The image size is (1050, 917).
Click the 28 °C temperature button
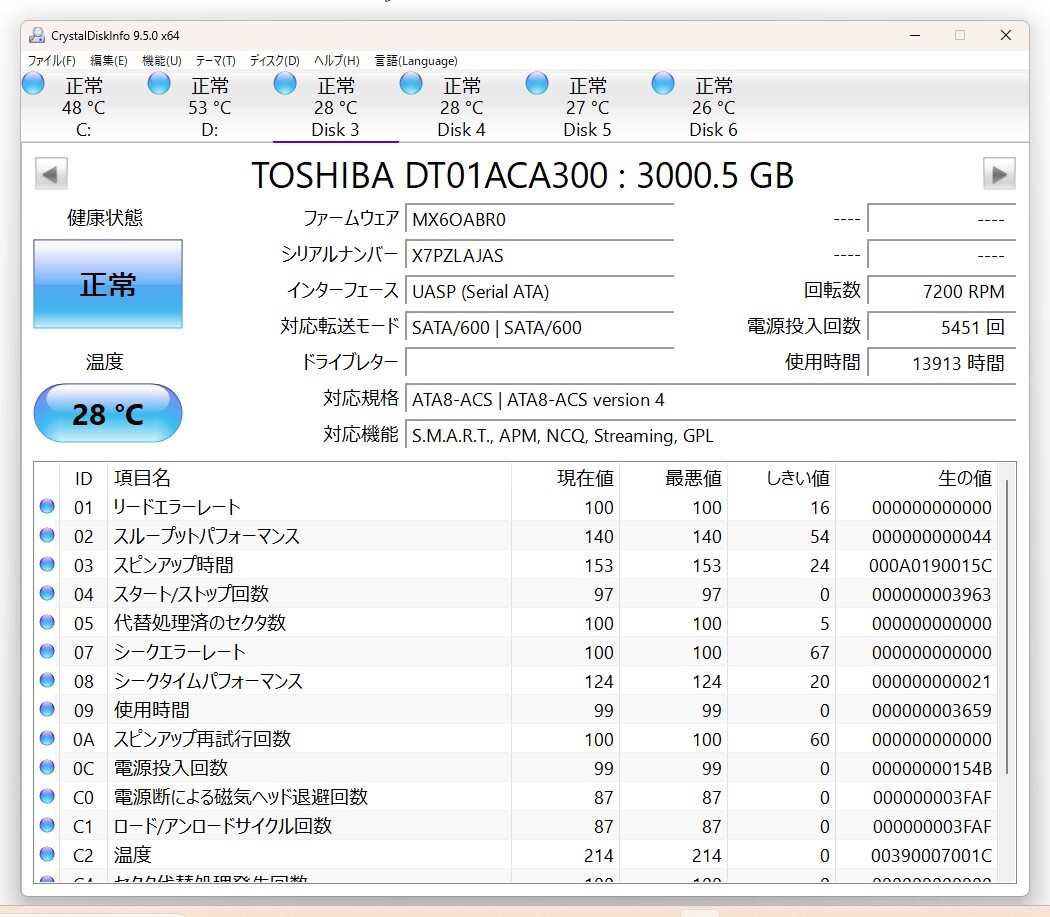pyautogui.click(x=108, y=413)
